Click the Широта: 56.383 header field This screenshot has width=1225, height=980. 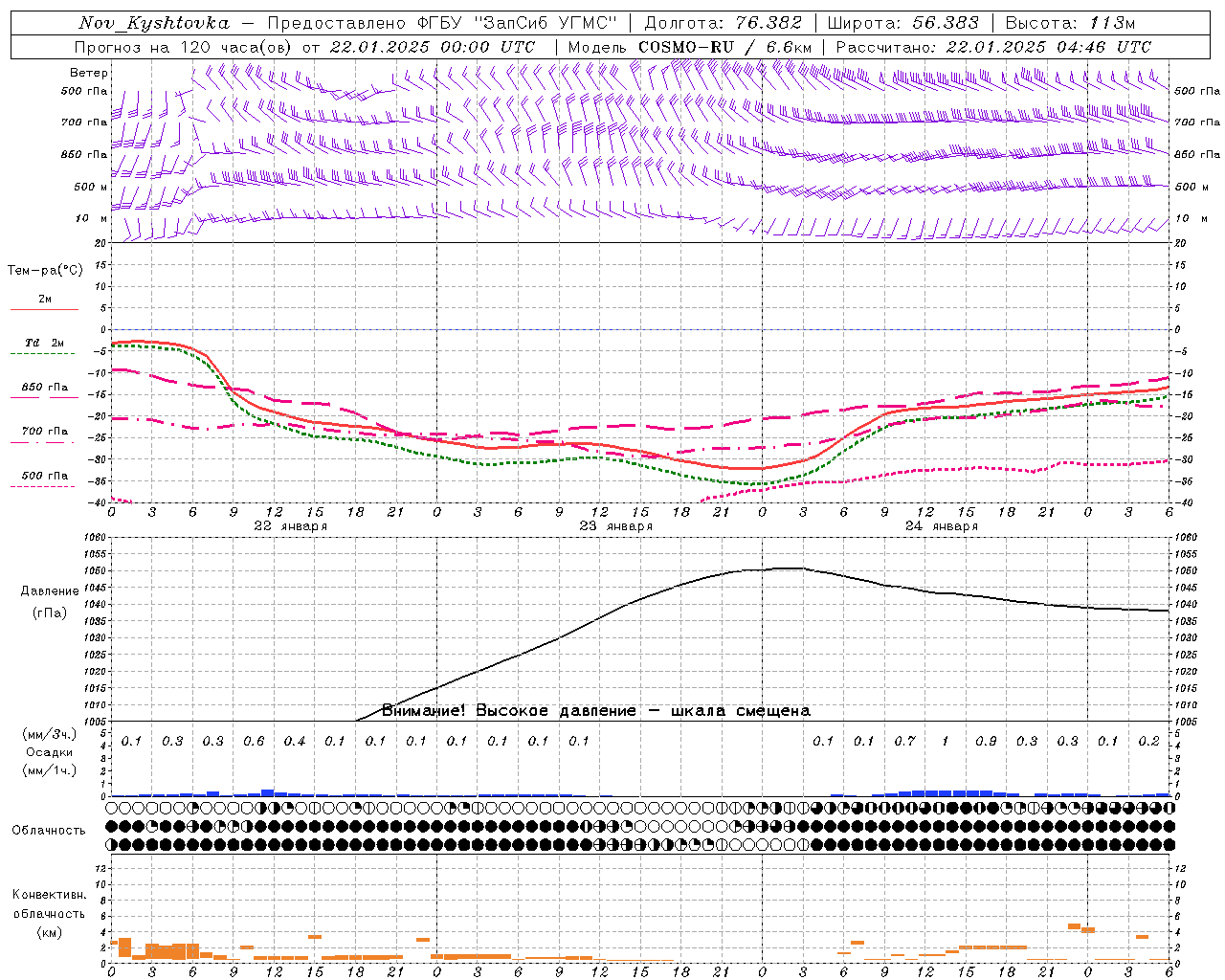click(x=902, y=24)
